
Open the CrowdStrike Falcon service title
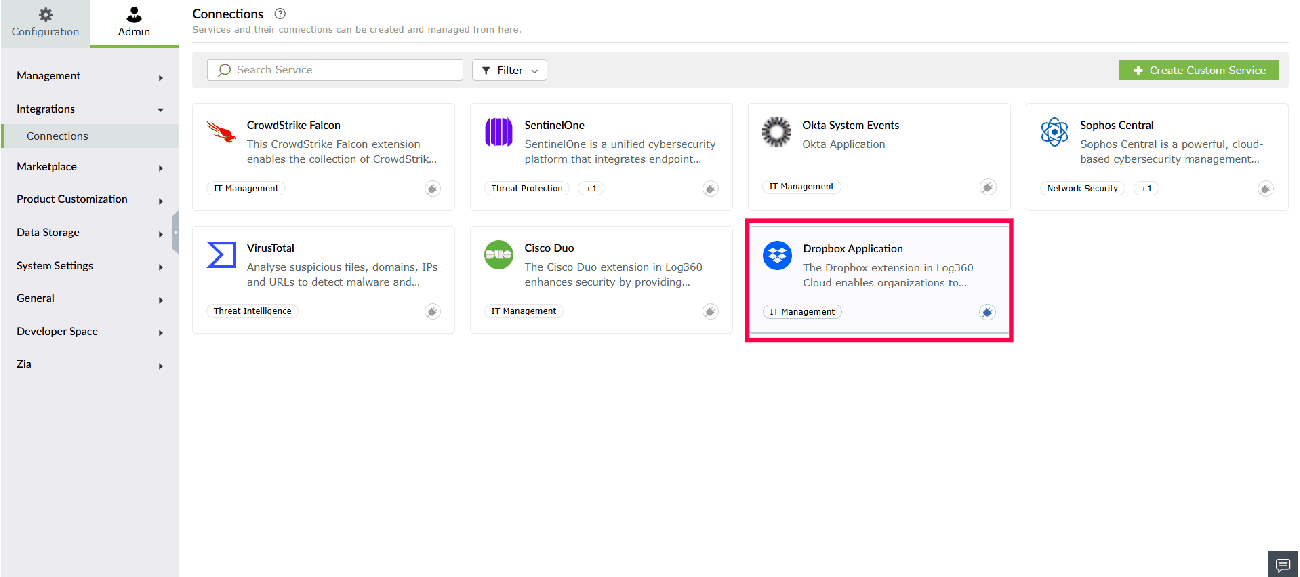[294, 126]
